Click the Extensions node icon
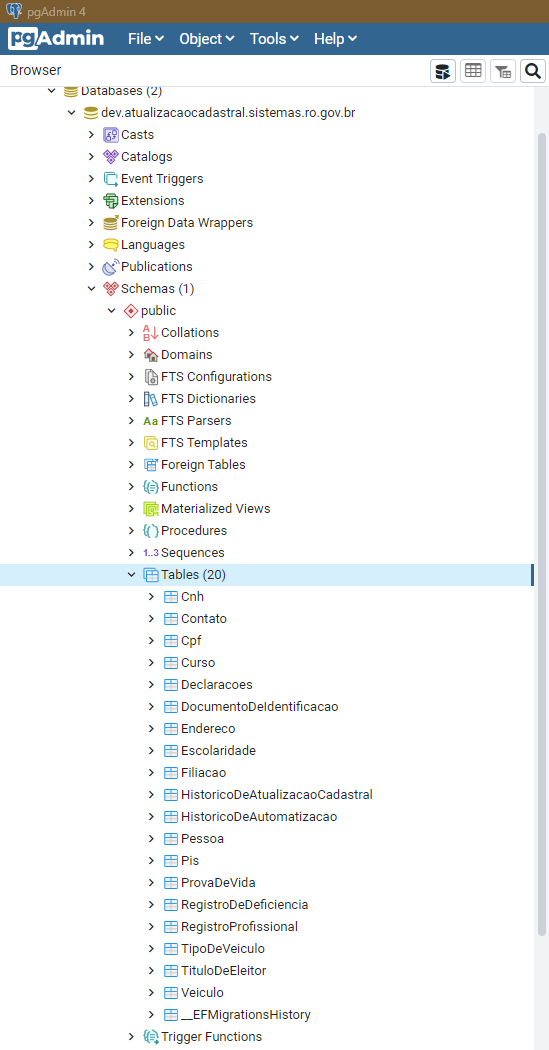This screenshot has width=549, height=1050. pos(110,200)
